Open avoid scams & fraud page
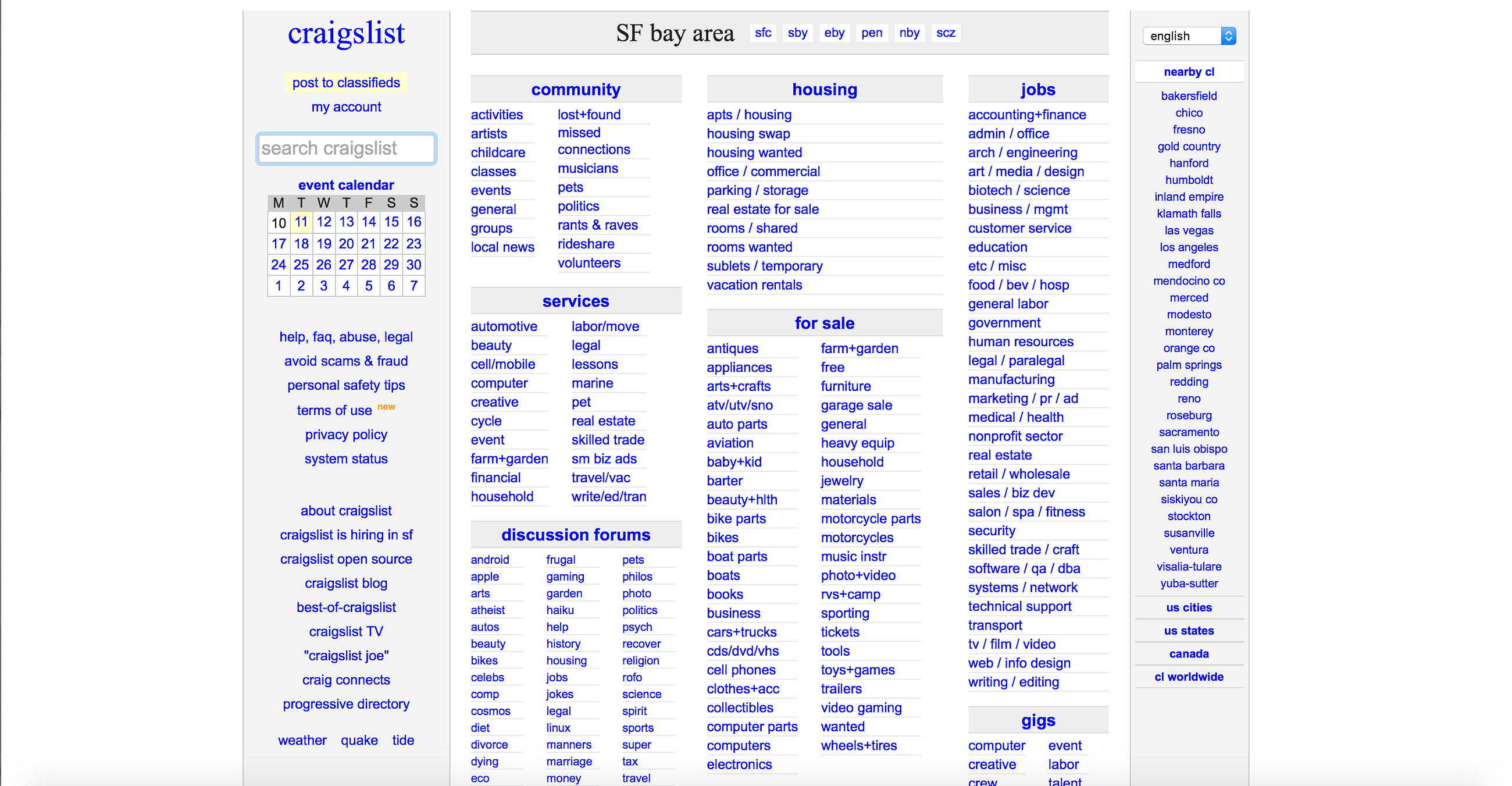 345,361
